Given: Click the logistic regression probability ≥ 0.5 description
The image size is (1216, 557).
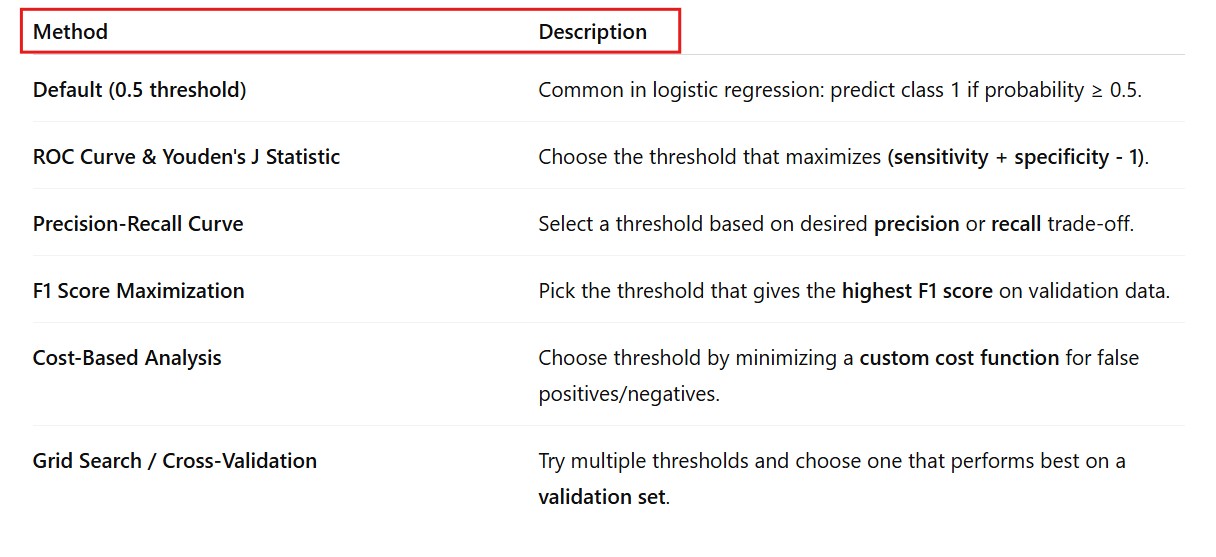Looking at the screenshot, I should tap(839, 90).
